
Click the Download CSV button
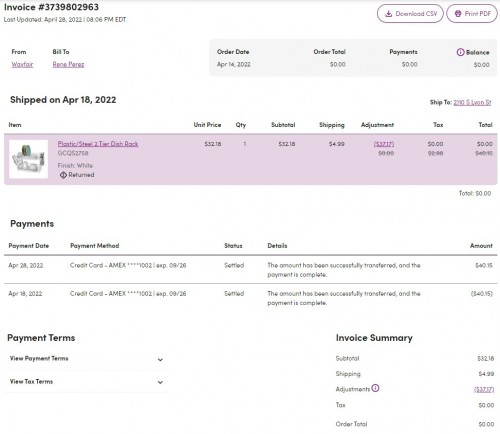pyautogui.click(x=410, y=14)
